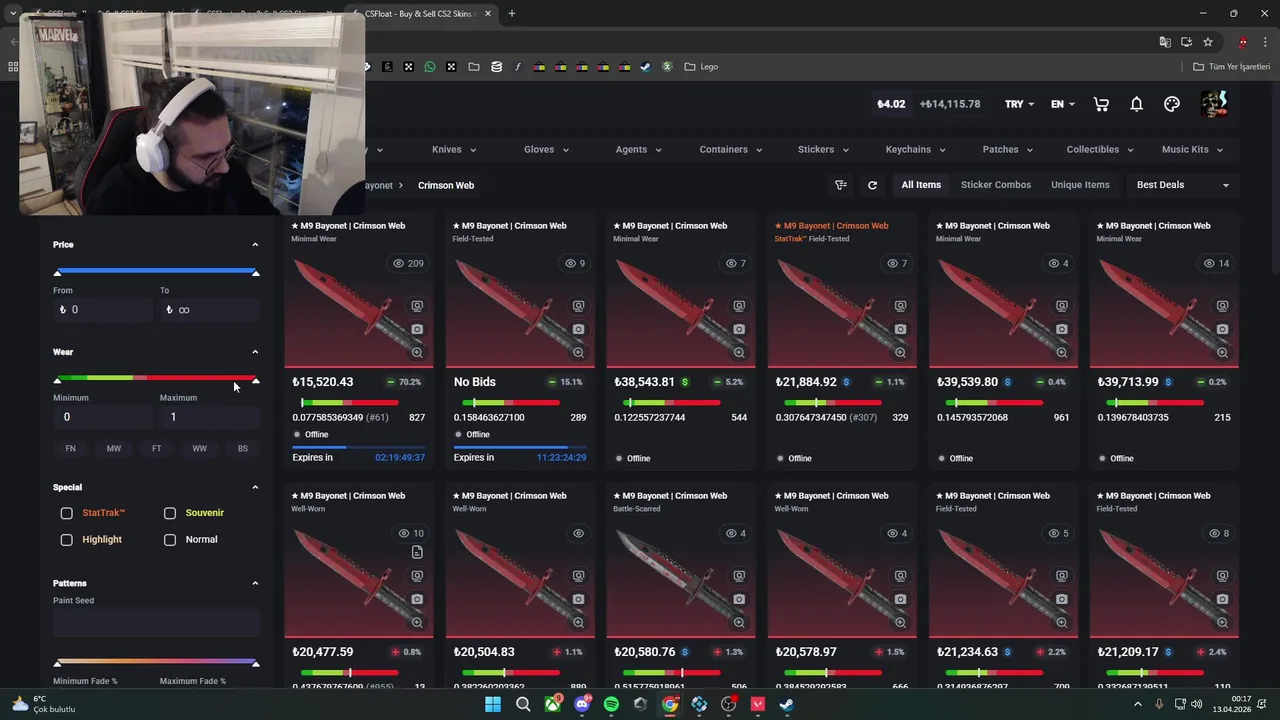1280x720 pixels.
Task: Open the Best Deals sort dropdown
Action: (x=1183, y=185)
